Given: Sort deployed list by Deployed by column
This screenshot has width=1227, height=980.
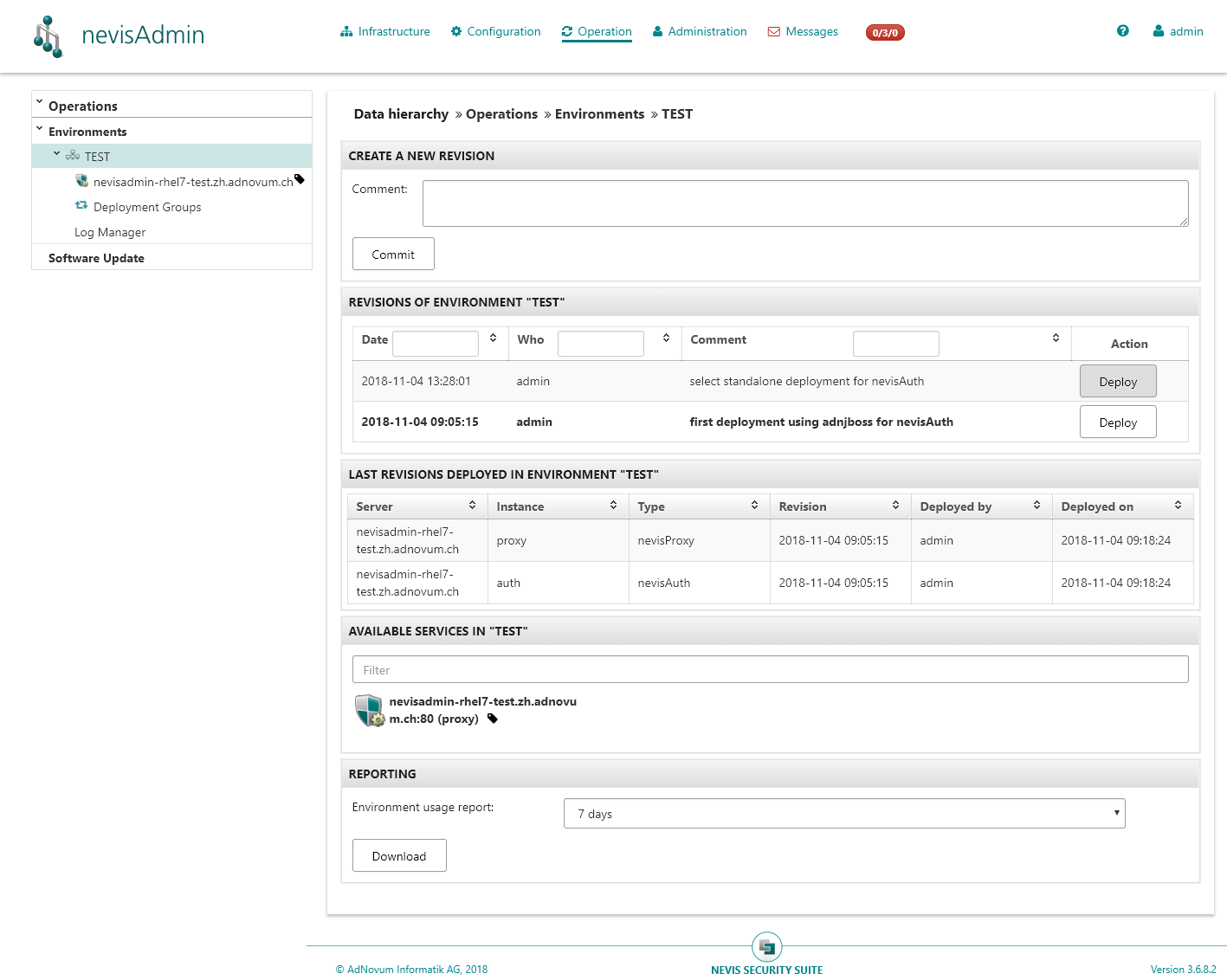Looking at the screenshot, I should 1036,505.
